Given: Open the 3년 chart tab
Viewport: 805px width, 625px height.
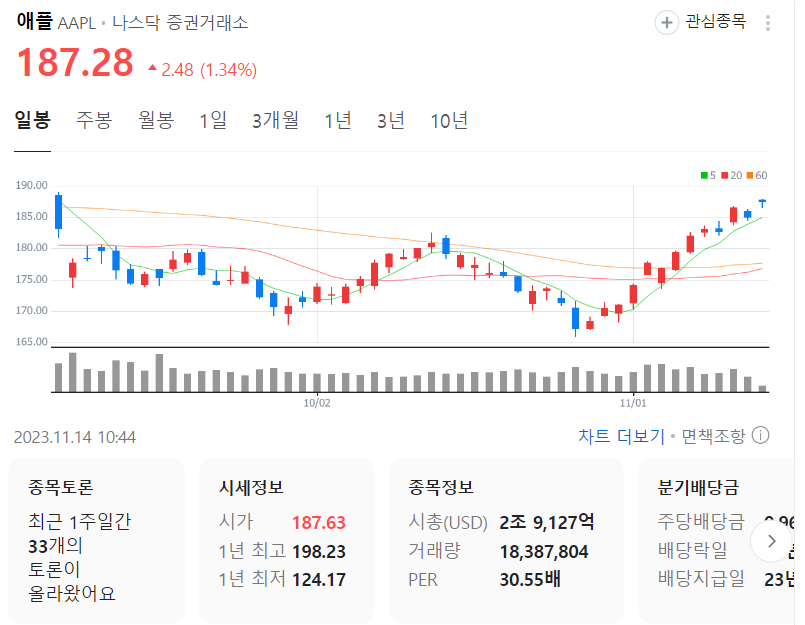Looking at the screenshot, I should (x=391, y=121).
